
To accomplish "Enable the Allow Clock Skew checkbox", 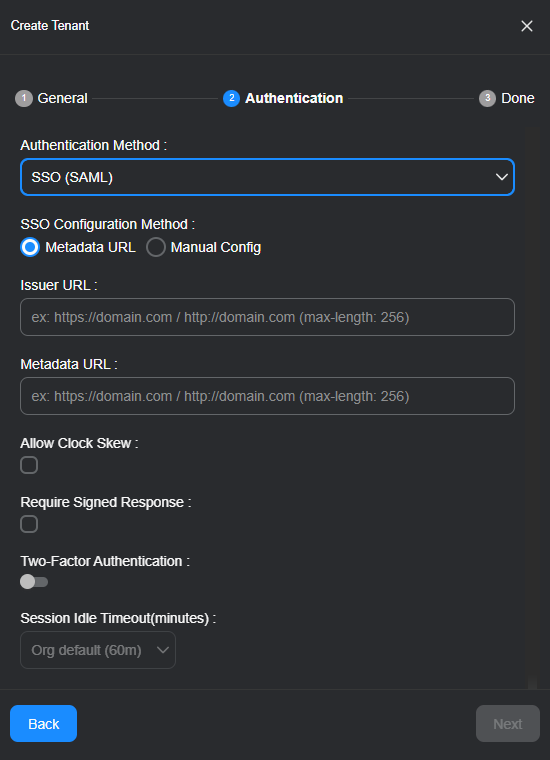I will pos(29,465).
